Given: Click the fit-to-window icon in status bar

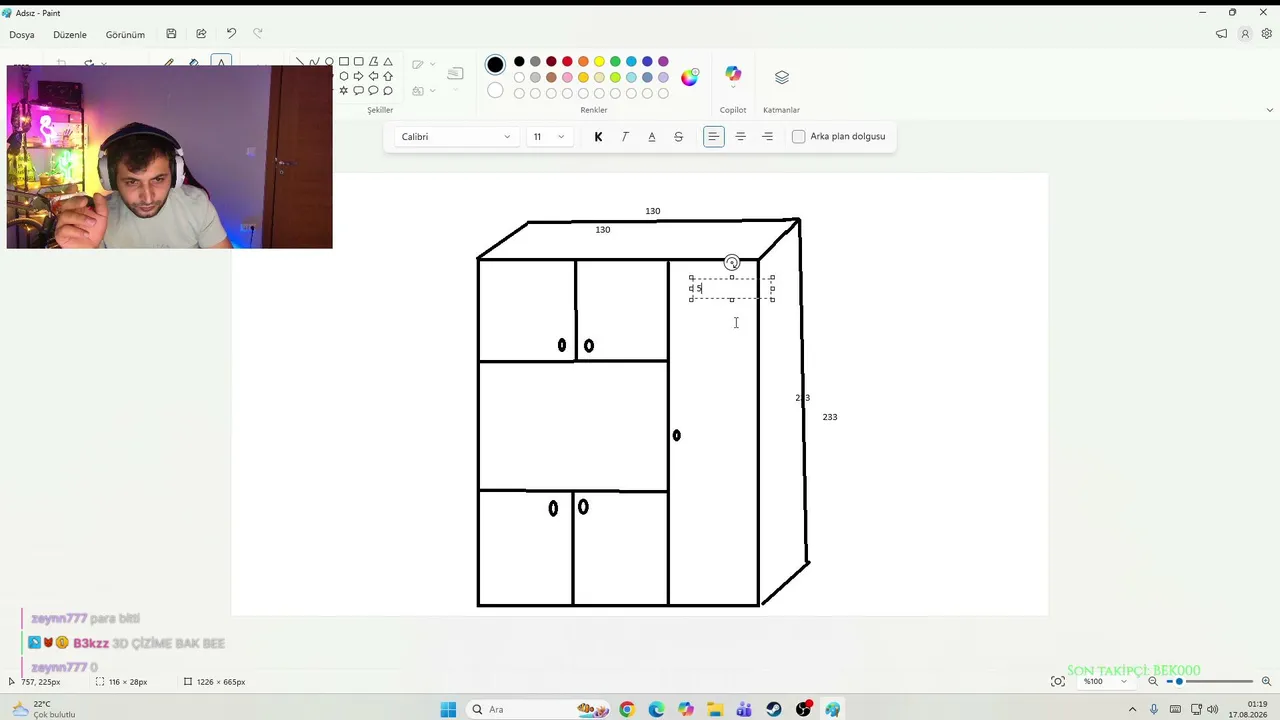Looking at the screenshot, I should pos(1058,681).
